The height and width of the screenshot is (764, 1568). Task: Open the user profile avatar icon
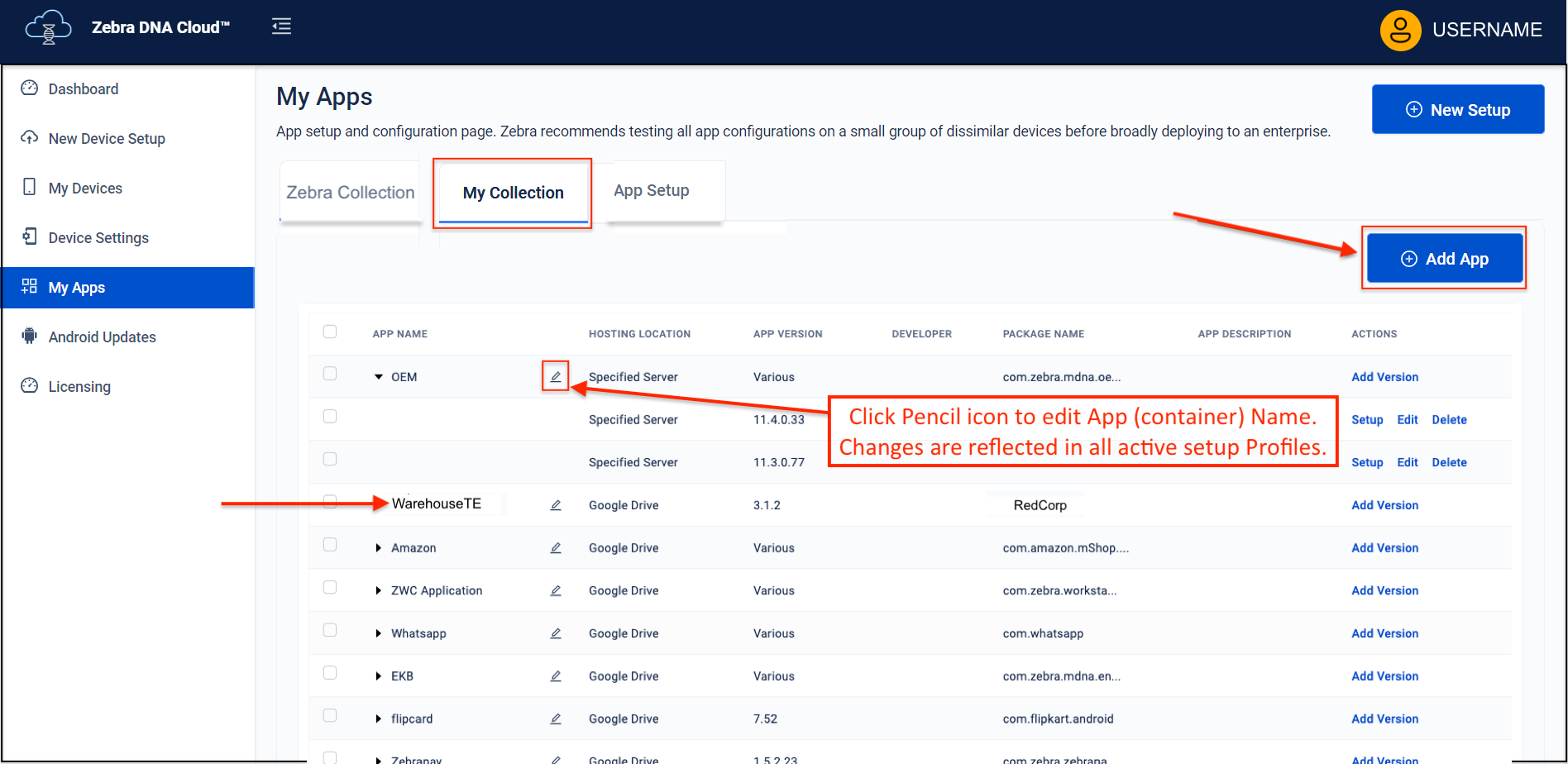[x=1399, y=31]
